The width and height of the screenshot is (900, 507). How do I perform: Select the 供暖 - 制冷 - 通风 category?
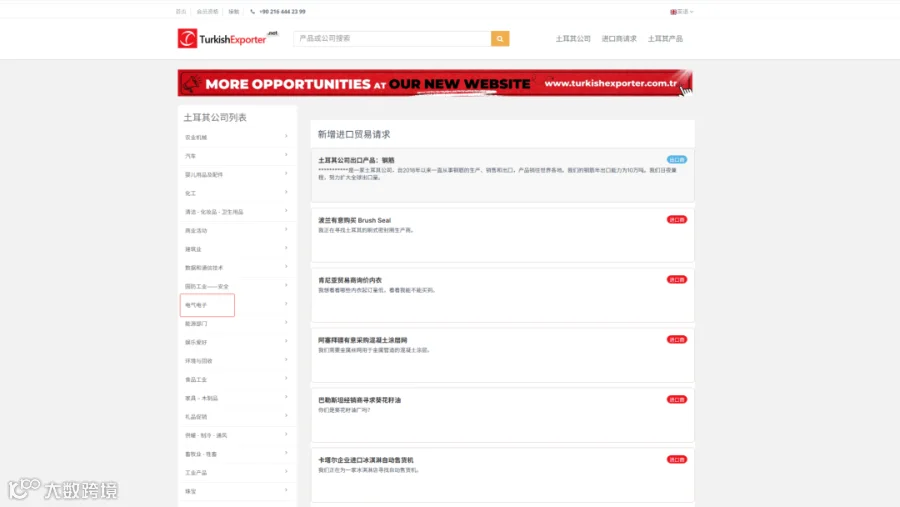pyautogui.click(x=206, y=435)
